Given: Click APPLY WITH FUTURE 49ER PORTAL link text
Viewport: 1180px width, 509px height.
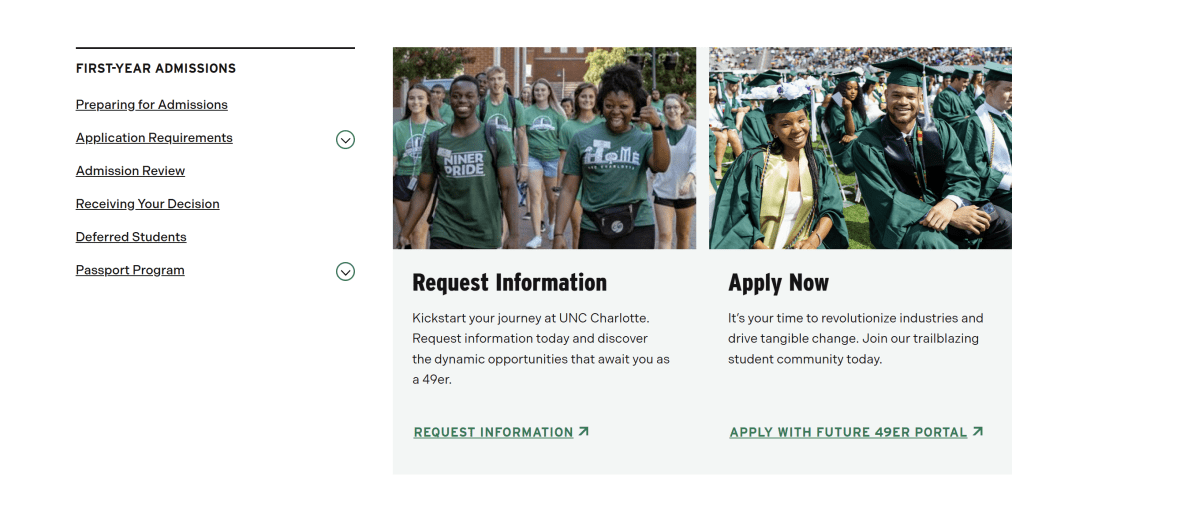Looking at the screenshot, I should (848, 433).
